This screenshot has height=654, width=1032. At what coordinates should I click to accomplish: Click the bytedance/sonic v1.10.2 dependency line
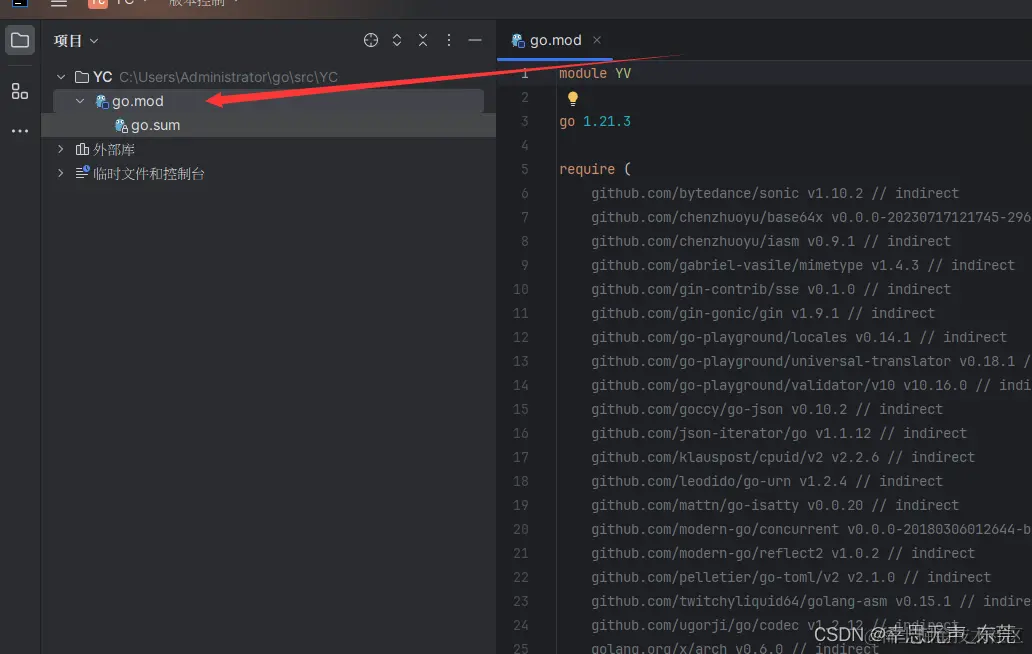pos(775,193)
